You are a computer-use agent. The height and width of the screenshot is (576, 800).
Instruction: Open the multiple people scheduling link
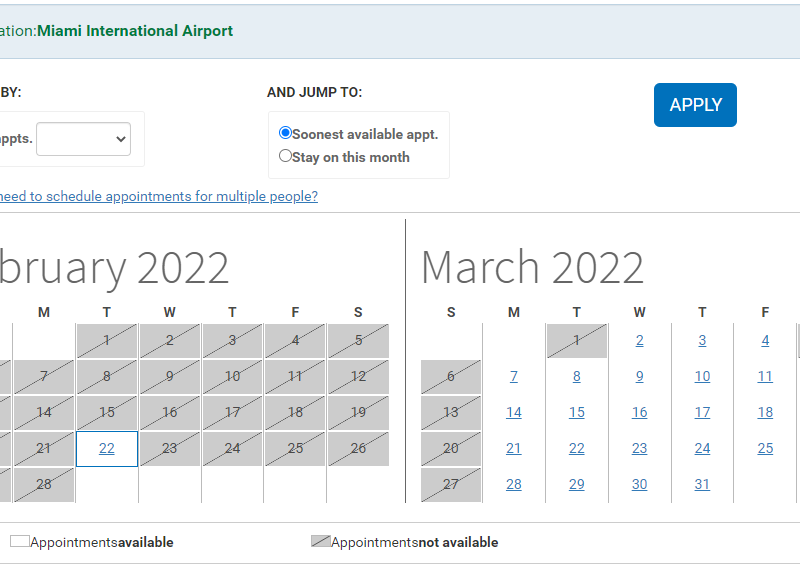pyautogui.click(x=158, y=196)
